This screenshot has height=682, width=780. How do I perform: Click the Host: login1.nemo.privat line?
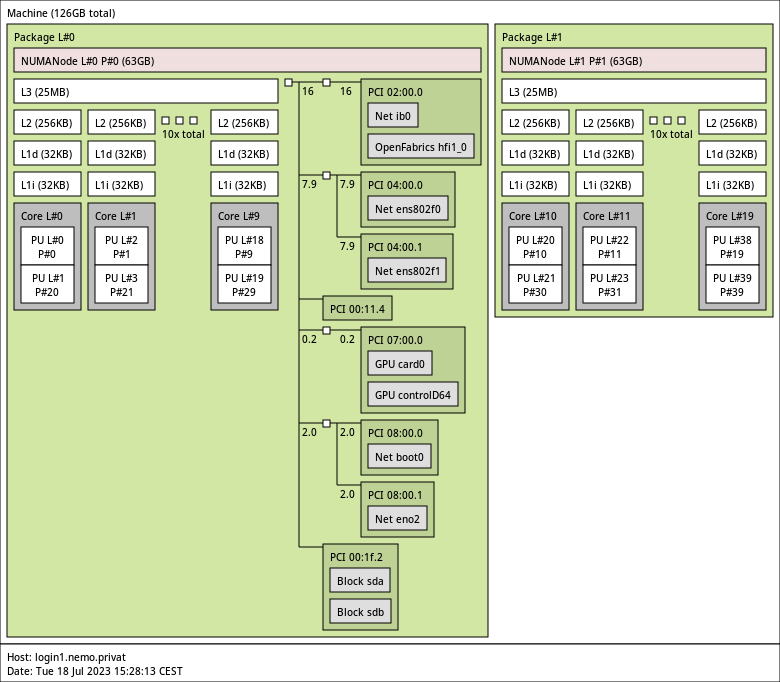click(x=66, y=658)
